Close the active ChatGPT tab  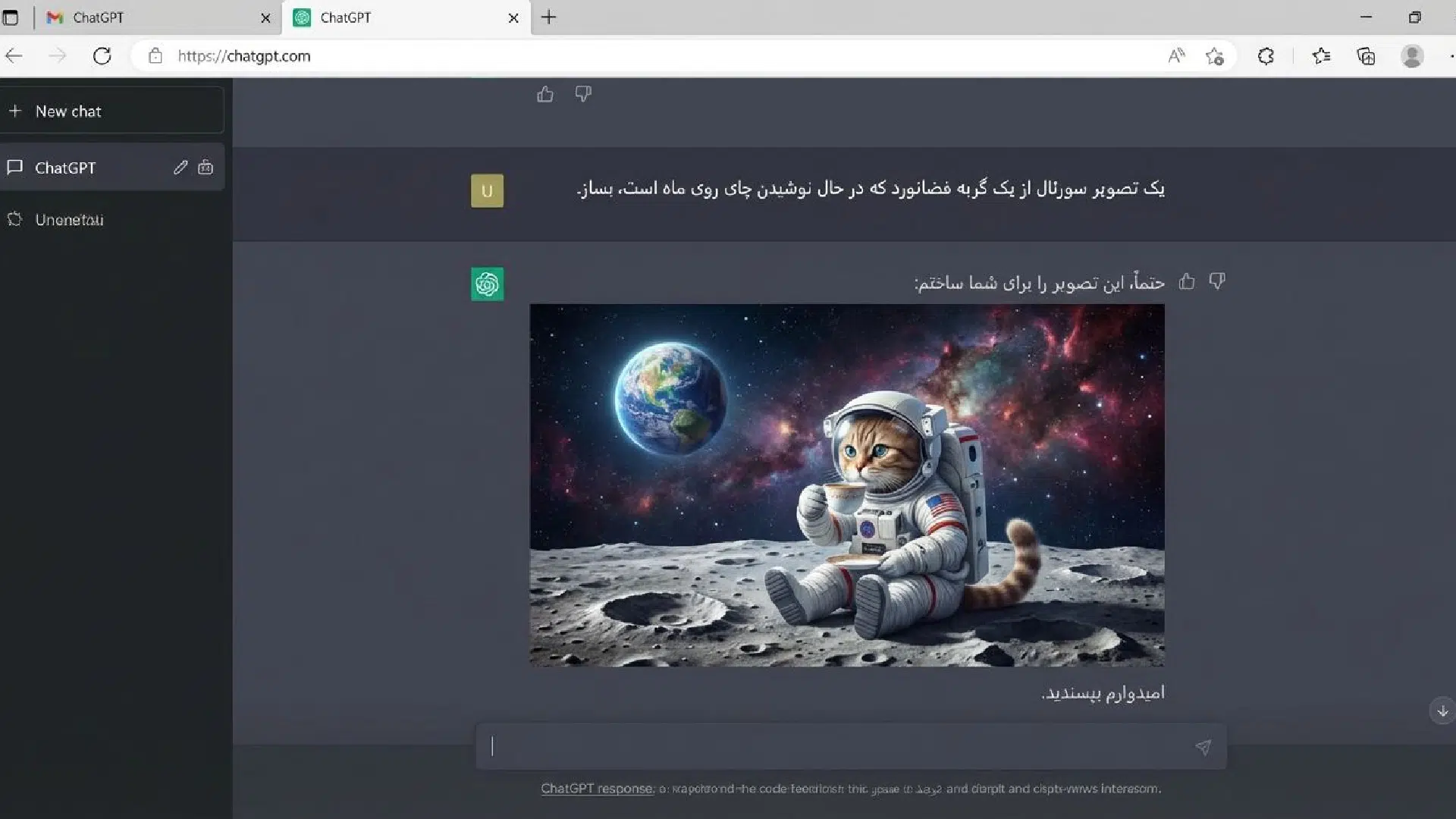[x=513, y=18]
